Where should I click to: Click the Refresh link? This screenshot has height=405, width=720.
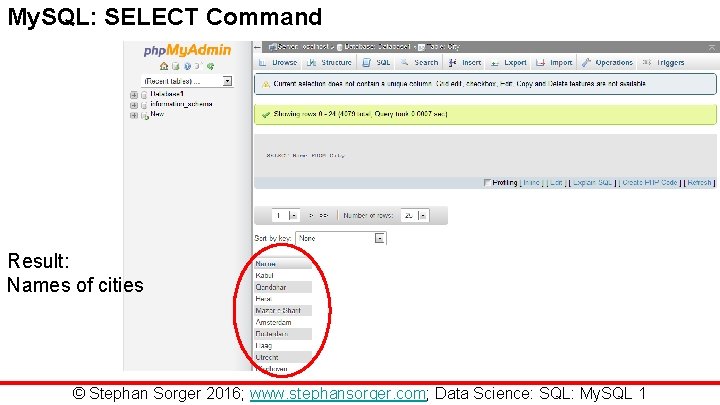[x=699, y=182]
